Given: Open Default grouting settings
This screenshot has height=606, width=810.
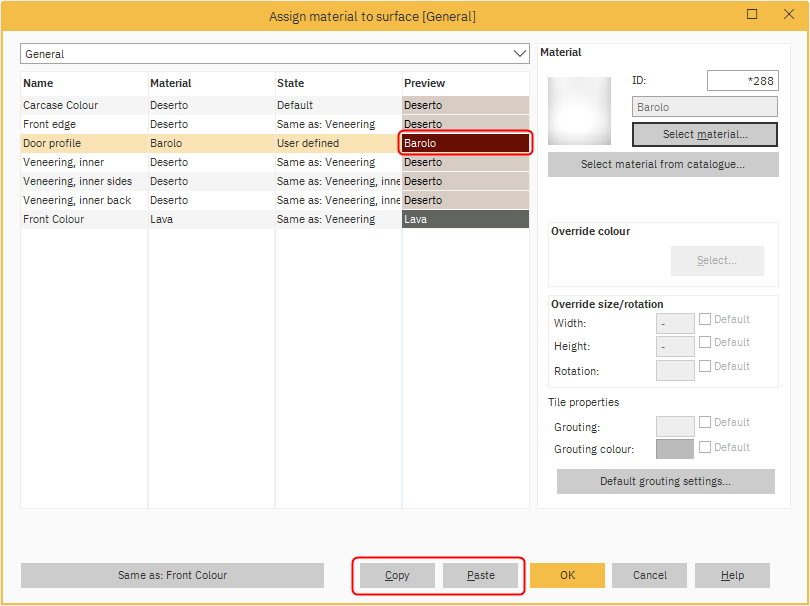Looking at the screenshot, I should [665, 482].
